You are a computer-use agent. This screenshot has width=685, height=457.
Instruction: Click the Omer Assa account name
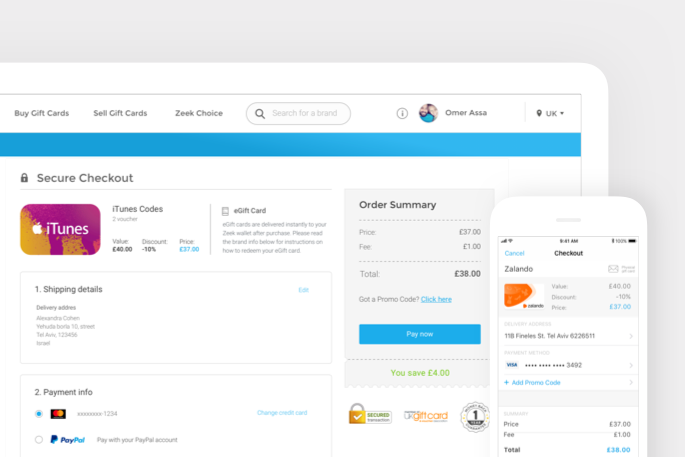pyautogui.click(x=466, y=113)
